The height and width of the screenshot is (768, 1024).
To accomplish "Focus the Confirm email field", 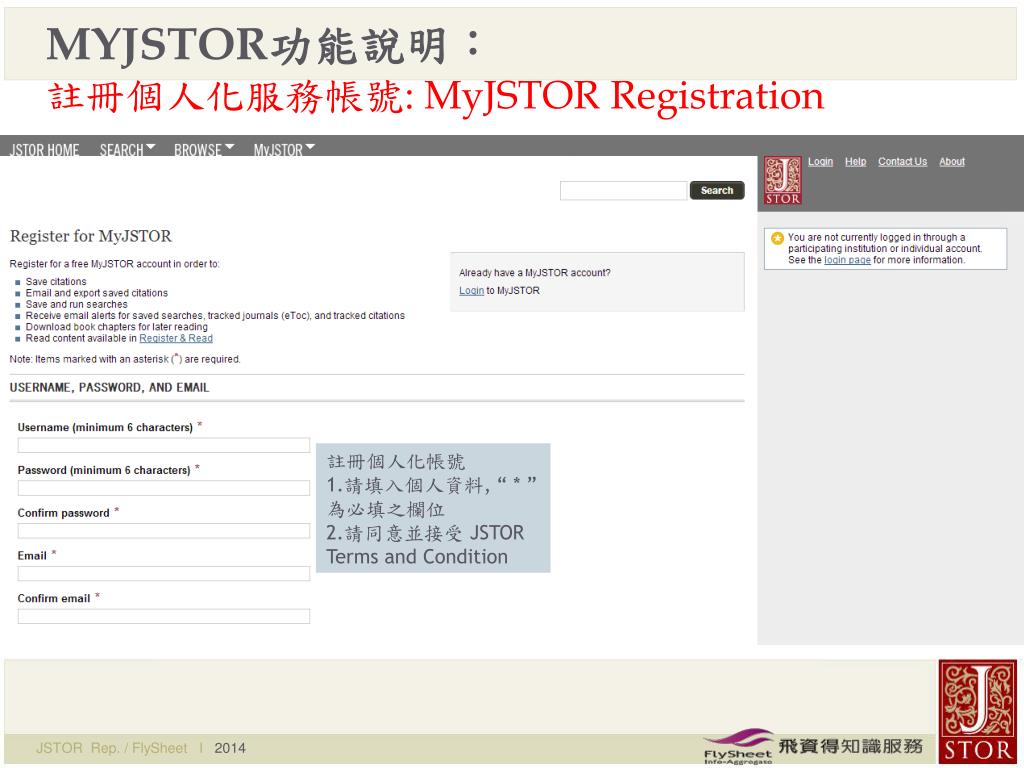I will coord(164,616).
